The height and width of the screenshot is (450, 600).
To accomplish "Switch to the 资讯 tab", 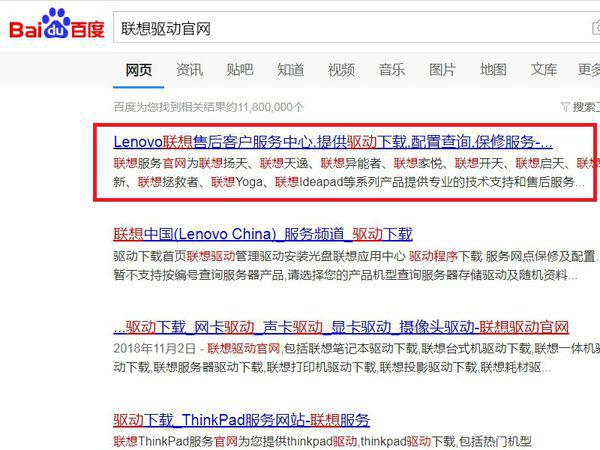I will click(x=189, y=70).
